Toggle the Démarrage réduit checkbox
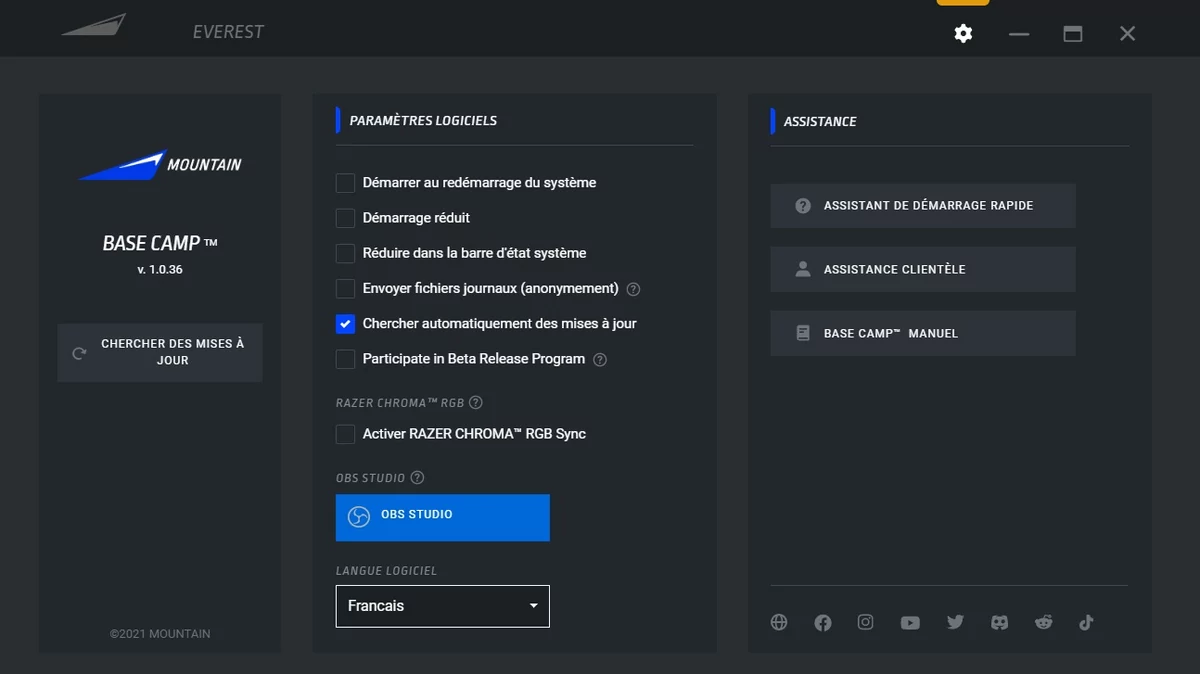Screen dimensions: 1200x674 tap(345, 218)
